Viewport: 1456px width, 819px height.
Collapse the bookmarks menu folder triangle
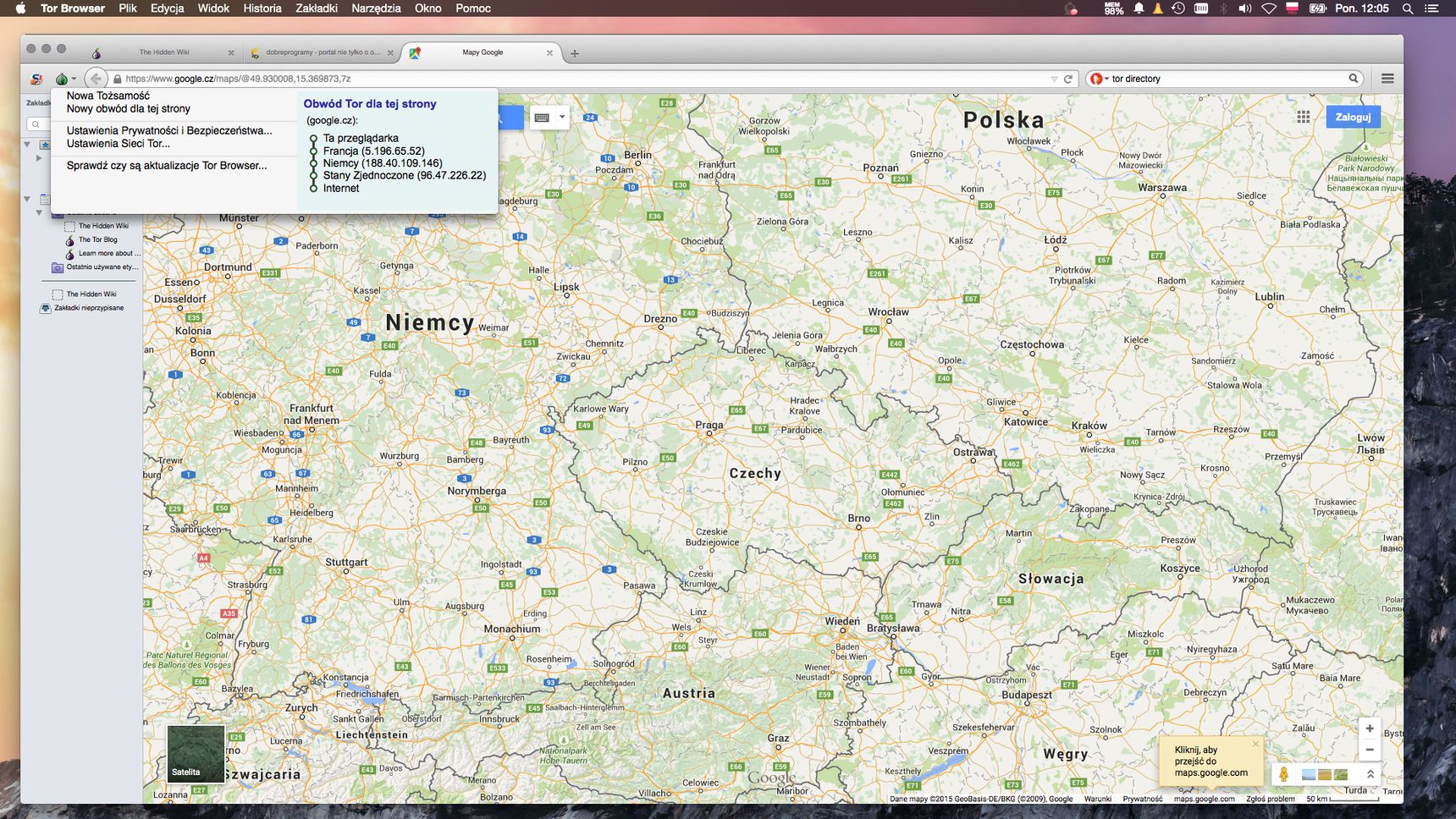(27, 199)
